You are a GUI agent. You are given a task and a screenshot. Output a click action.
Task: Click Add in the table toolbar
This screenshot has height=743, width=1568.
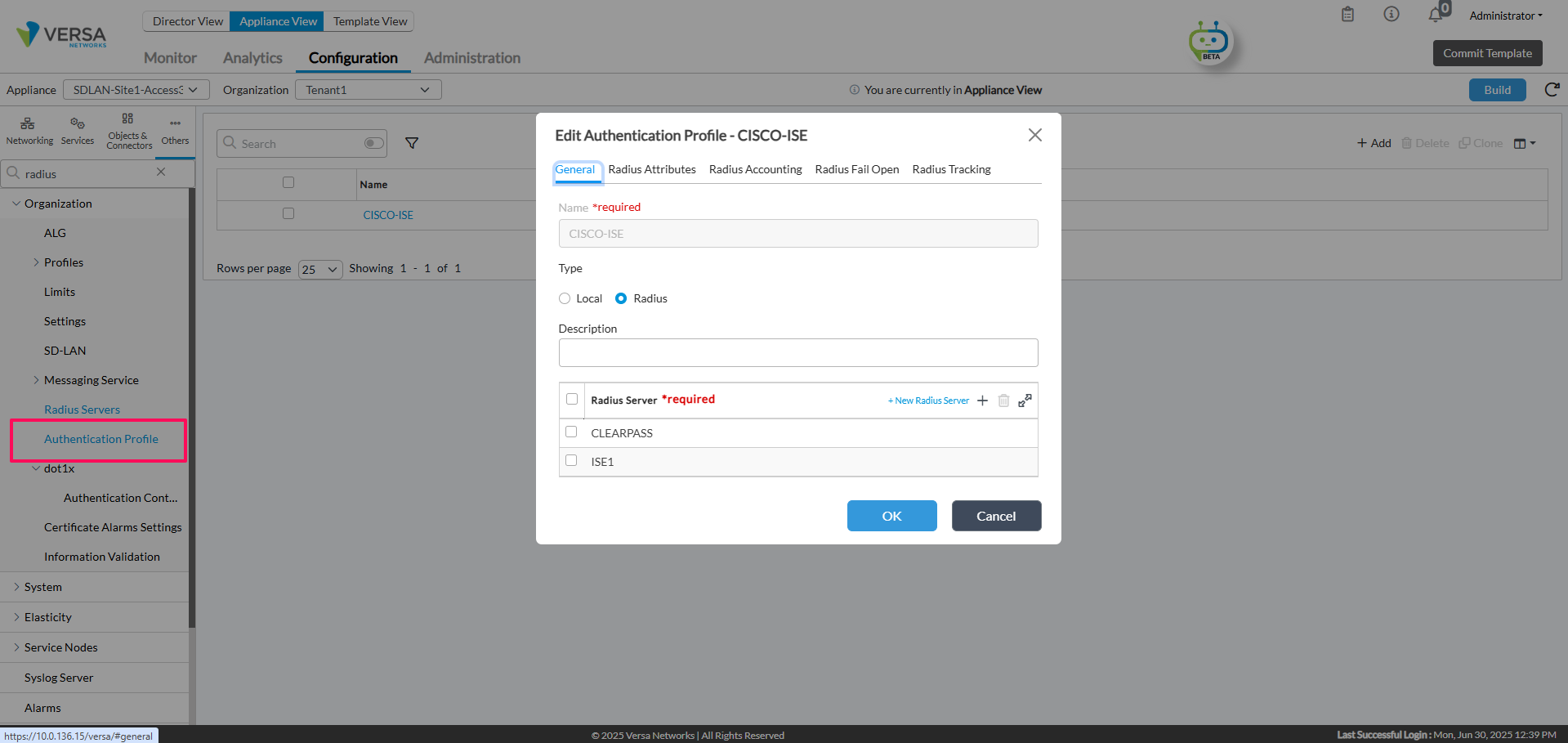pyautogui.click(x=1374, y=143)
